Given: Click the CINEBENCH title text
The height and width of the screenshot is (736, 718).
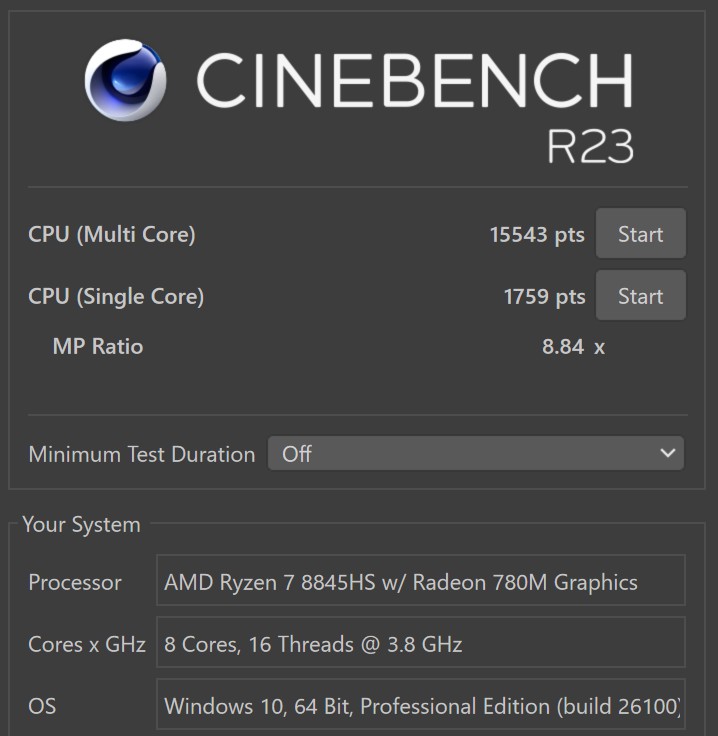Looking at the screenshot, I should tap(414, 80).
